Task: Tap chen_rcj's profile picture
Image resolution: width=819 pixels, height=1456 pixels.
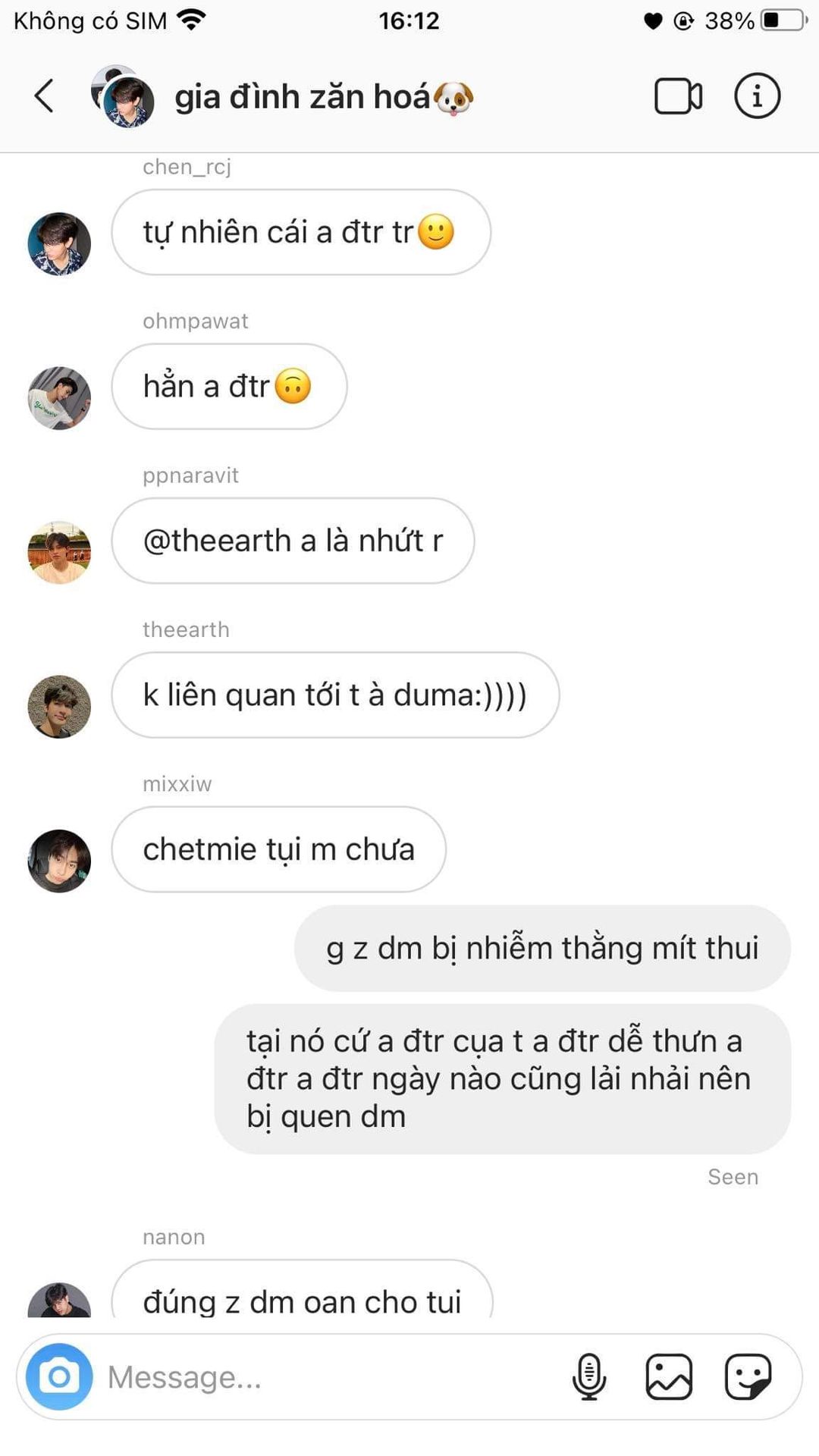Action: coord(59,243)
